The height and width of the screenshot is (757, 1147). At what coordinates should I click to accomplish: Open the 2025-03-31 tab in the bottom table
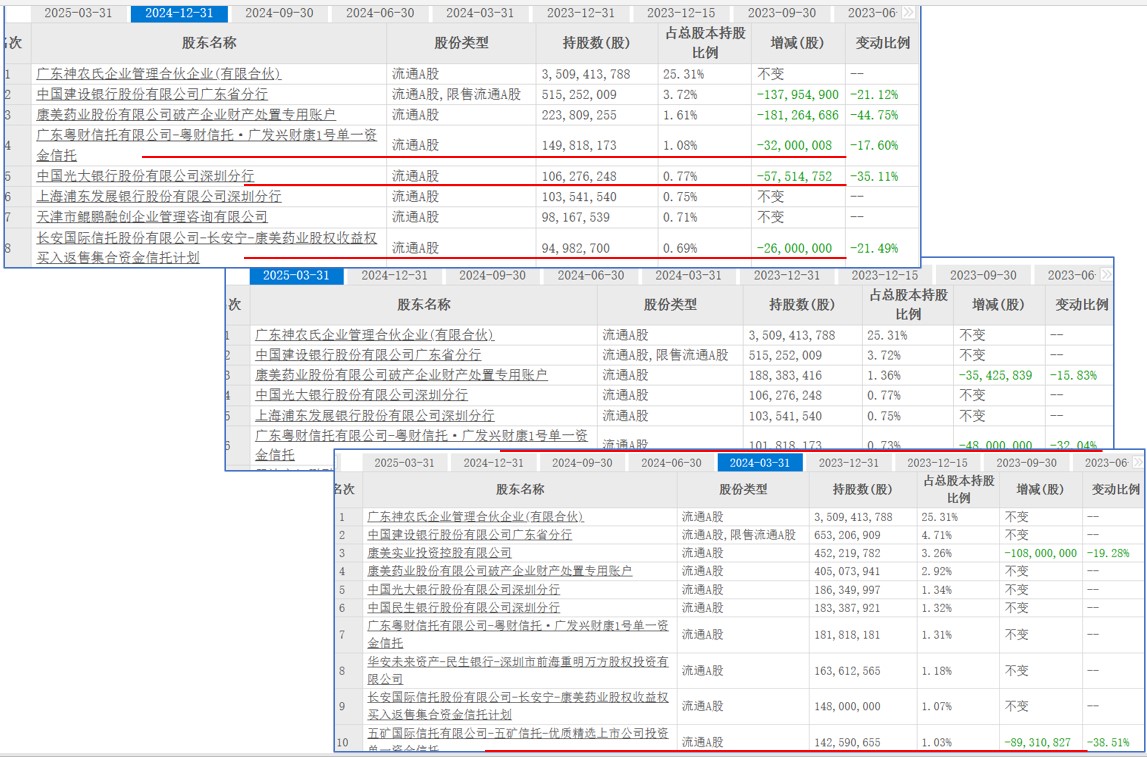(405, 463)
